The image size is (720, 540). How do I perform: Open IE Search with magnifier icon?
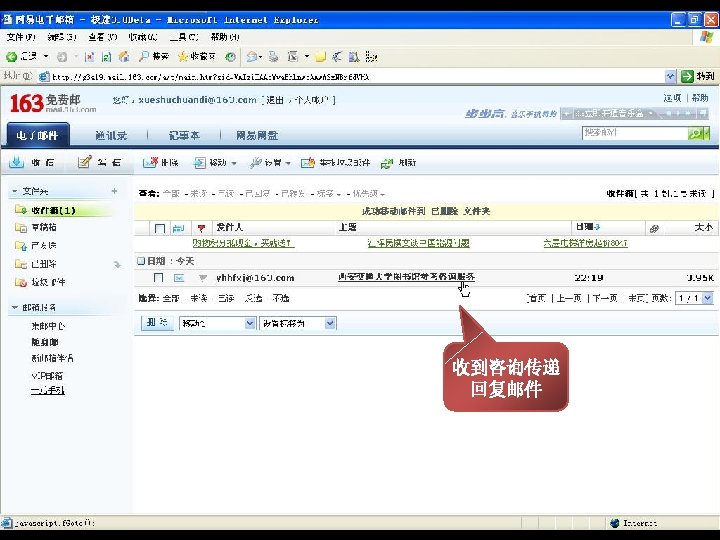click(x=144, y=56)
